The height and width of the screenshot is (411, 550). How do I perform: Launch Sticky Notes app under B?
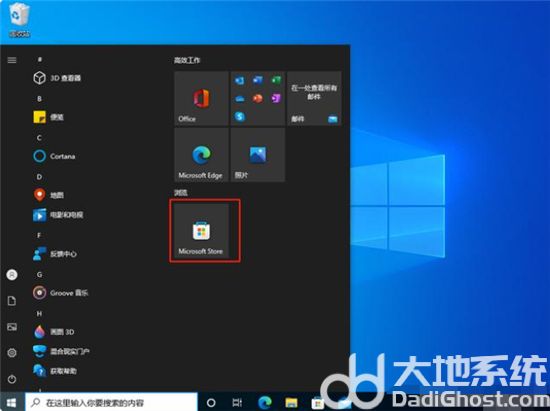point(48,117)
